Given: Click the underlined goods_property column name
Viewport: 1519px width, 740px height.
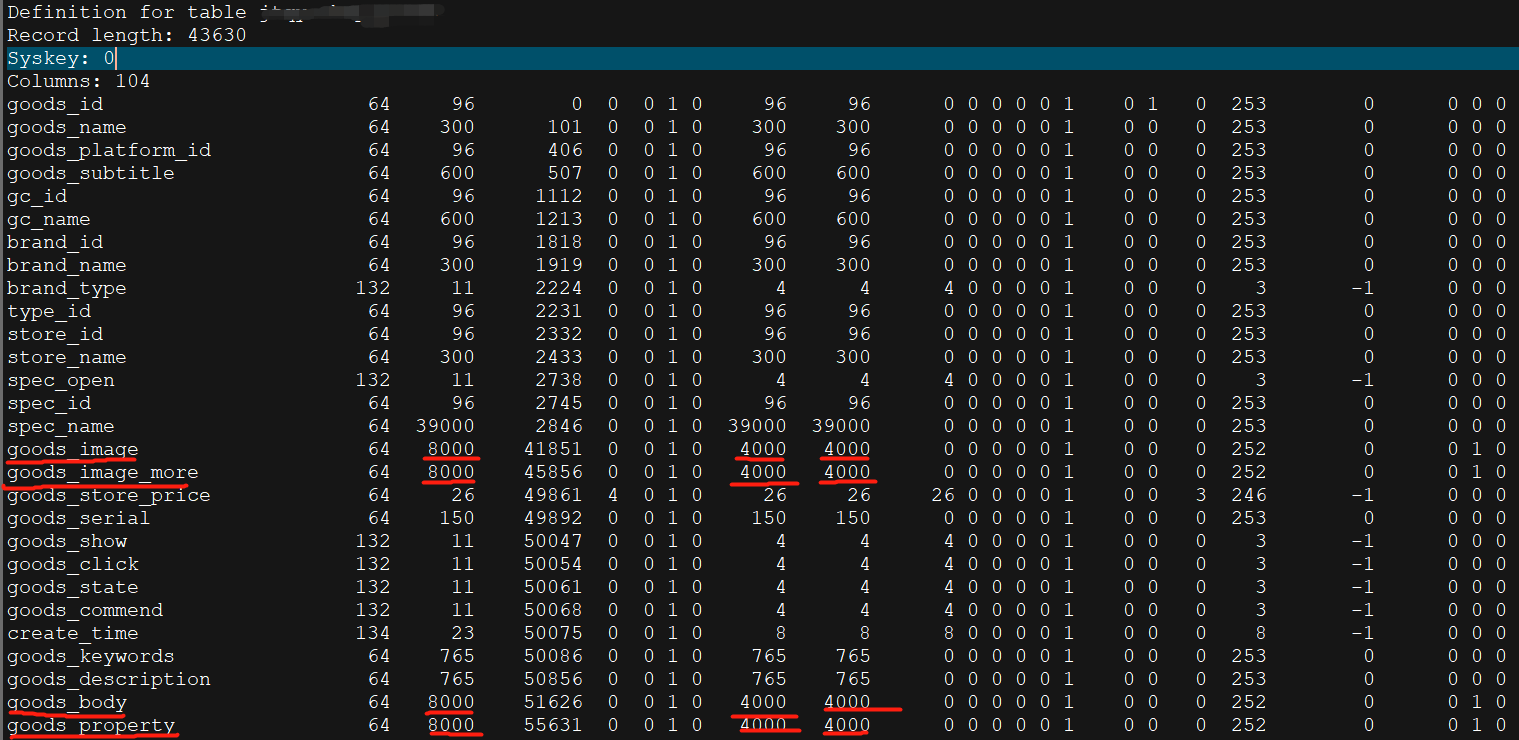Looking at the screenshot, I should pos(90,726).
